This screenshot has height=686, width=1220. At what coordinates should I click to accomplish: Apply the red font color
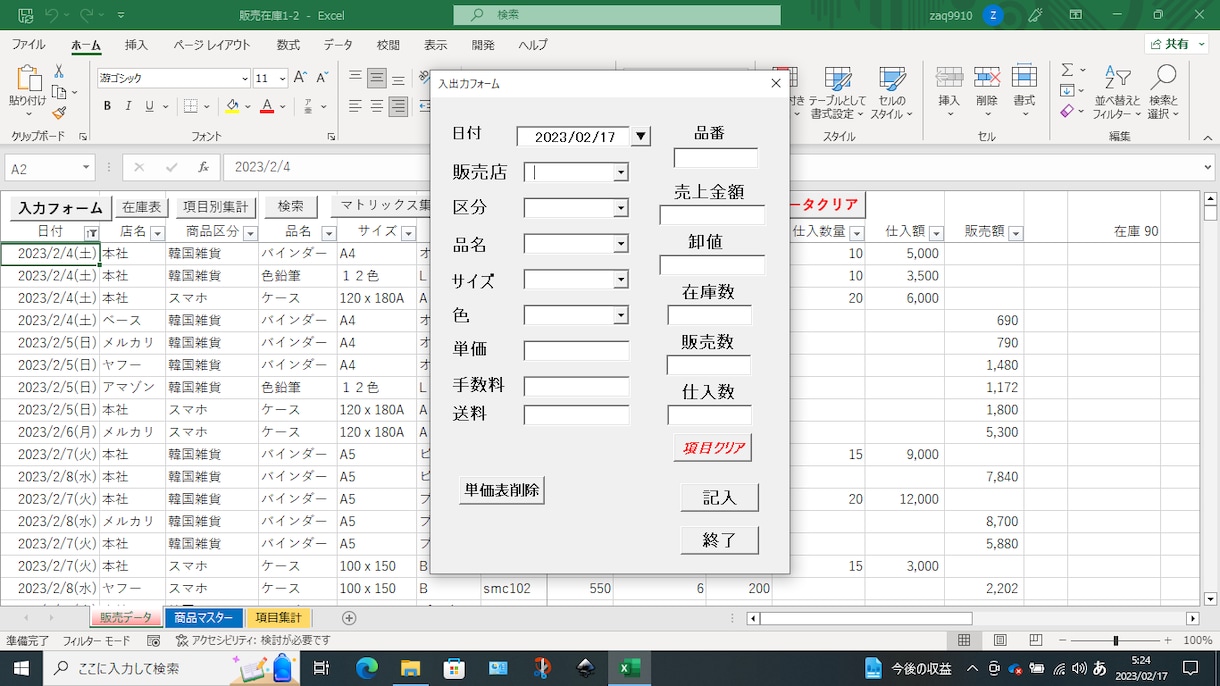pos(267,106)
